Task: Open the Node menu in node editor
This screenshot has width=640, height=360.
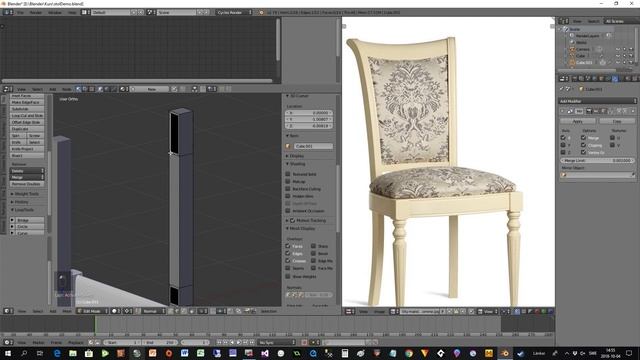Action: (67, 89)
